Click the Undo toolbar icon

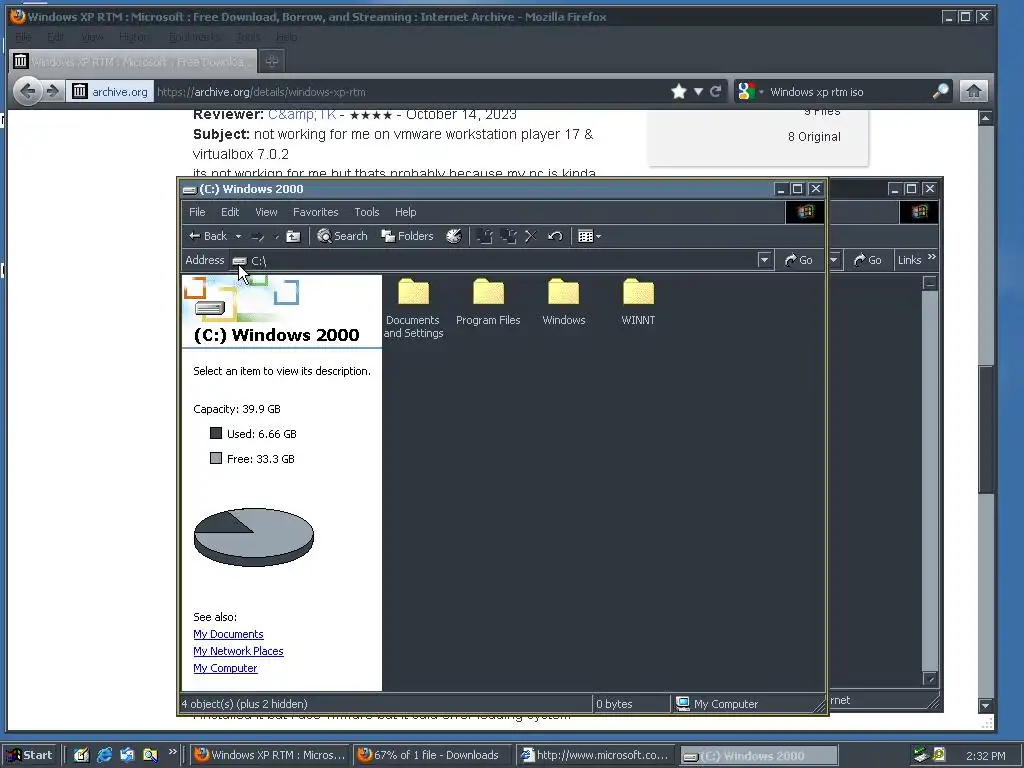tap(555, 236)
